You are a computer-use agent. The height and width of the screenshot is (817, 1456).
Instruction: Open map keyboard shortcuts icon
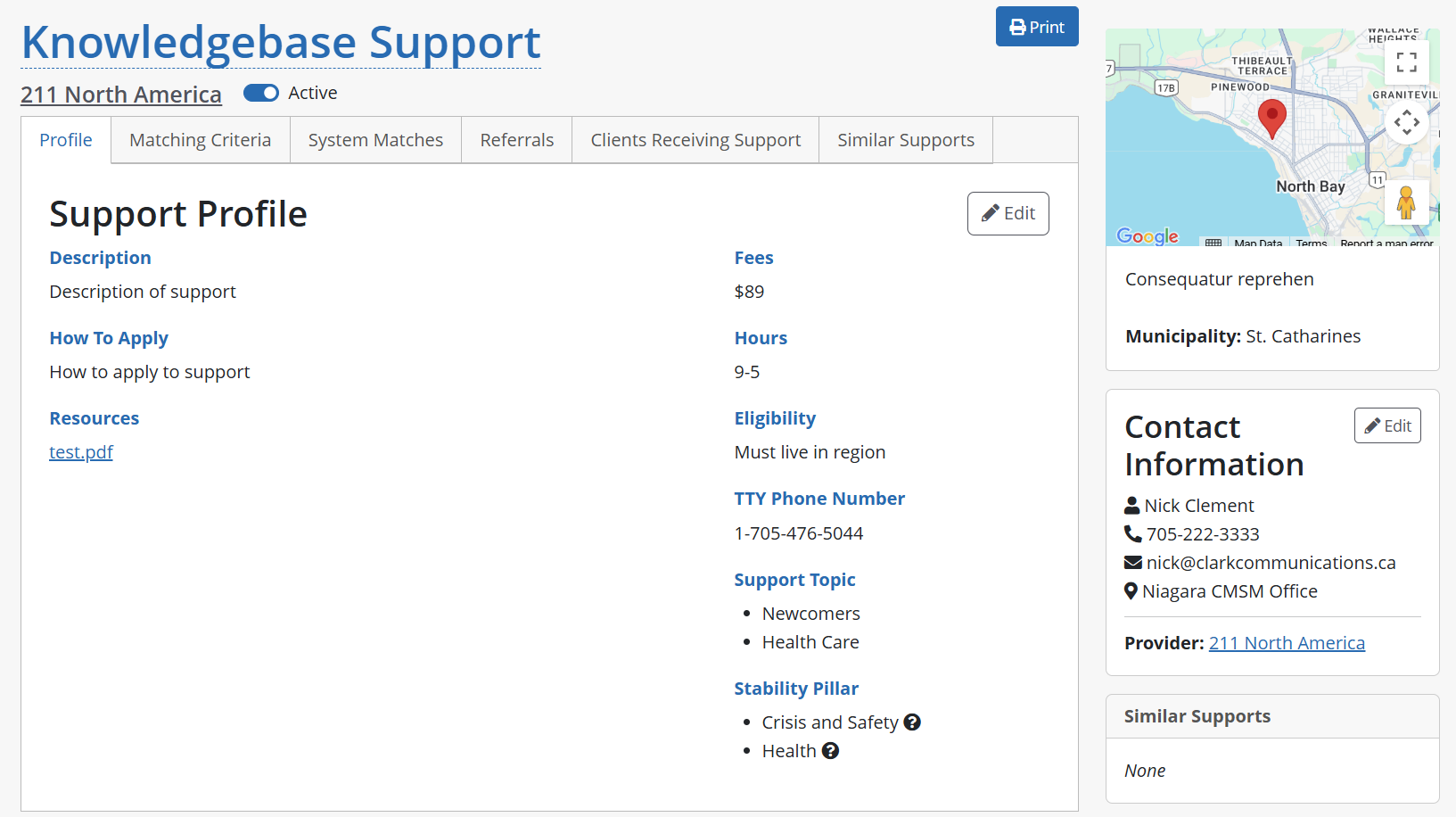(1213, 243)
